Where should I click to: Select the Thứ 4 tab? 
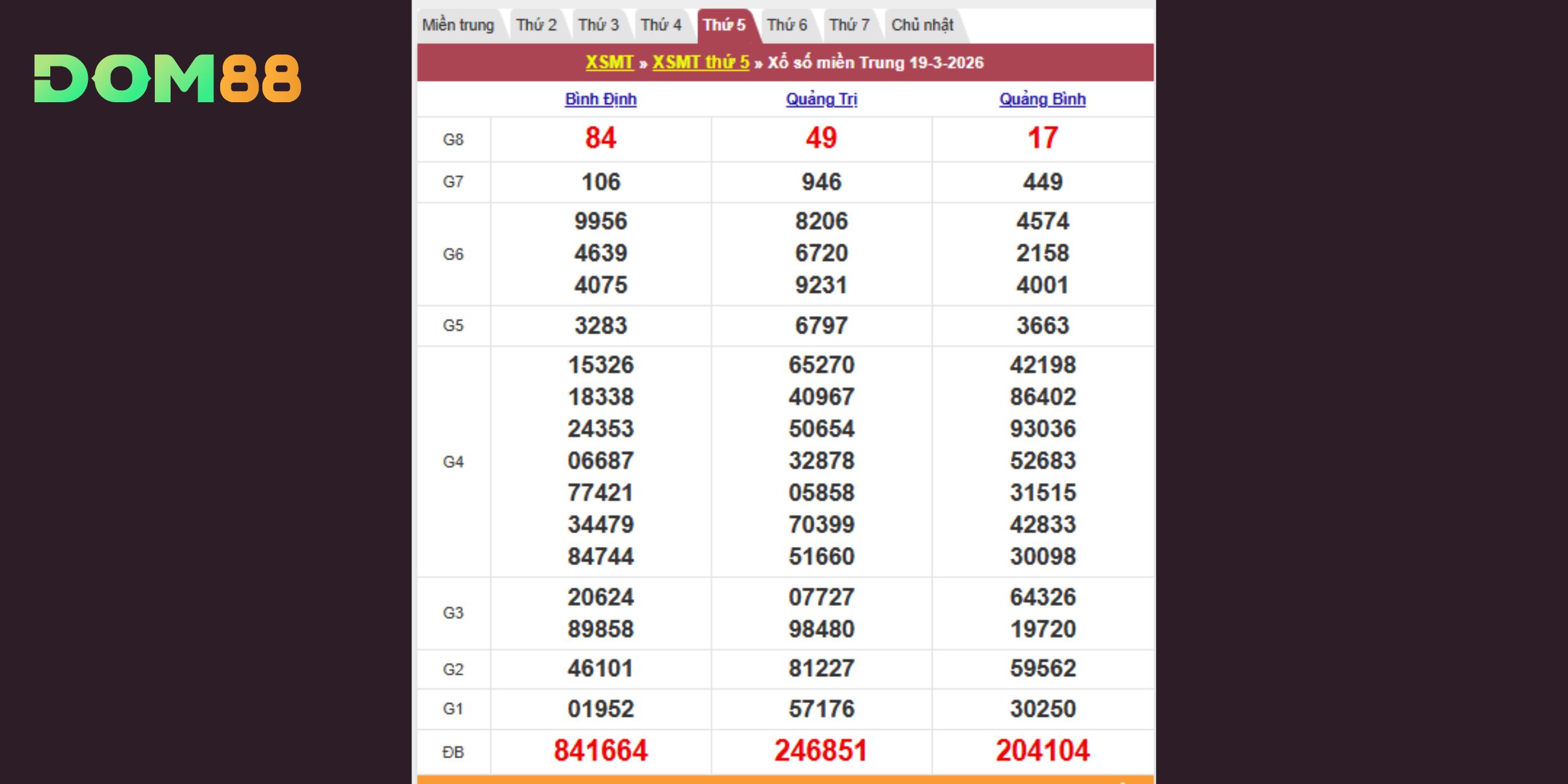pos(660,25)
